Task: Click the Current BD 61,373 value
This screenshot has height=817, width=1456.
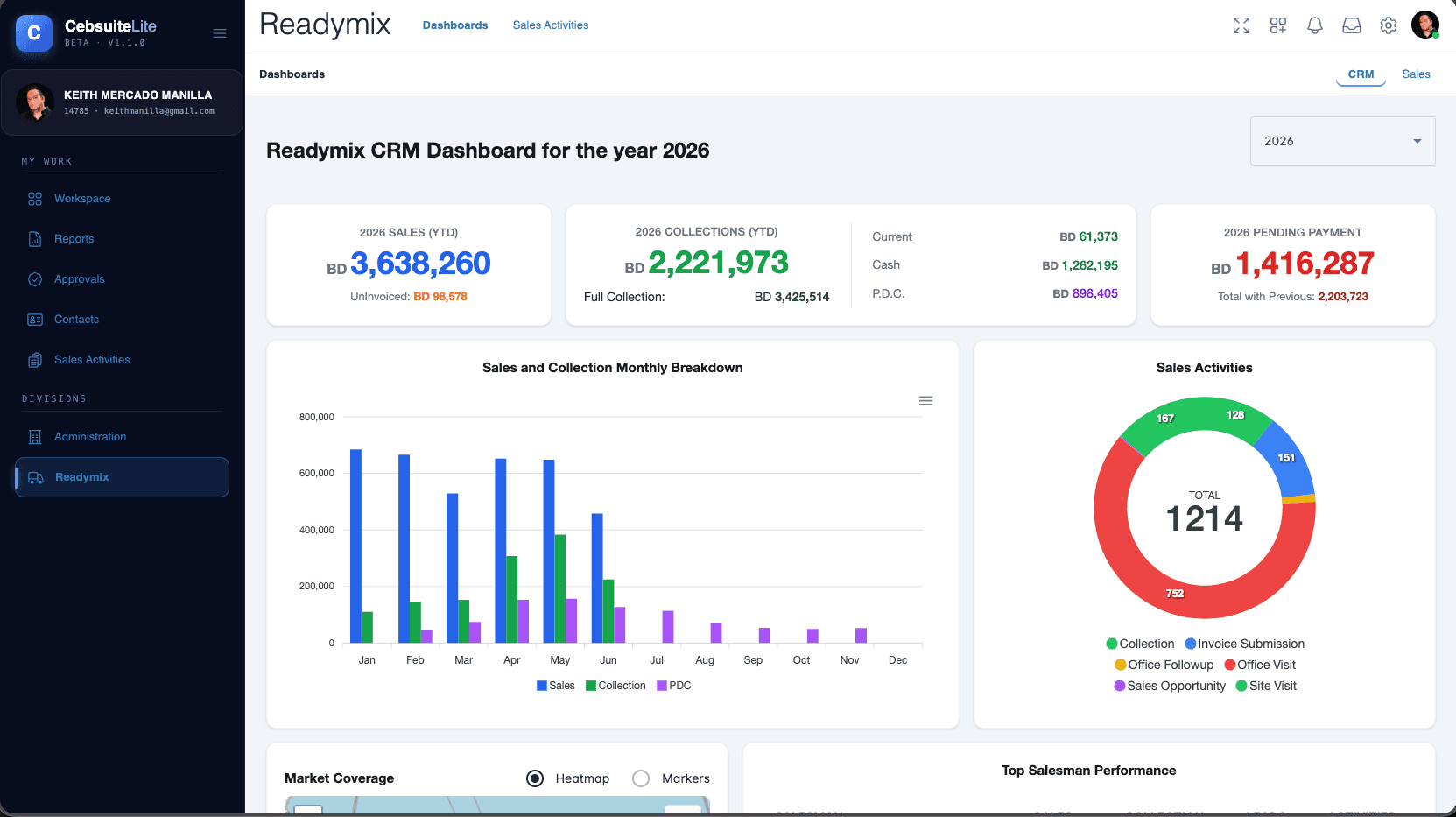Action: click(1088, 236)
